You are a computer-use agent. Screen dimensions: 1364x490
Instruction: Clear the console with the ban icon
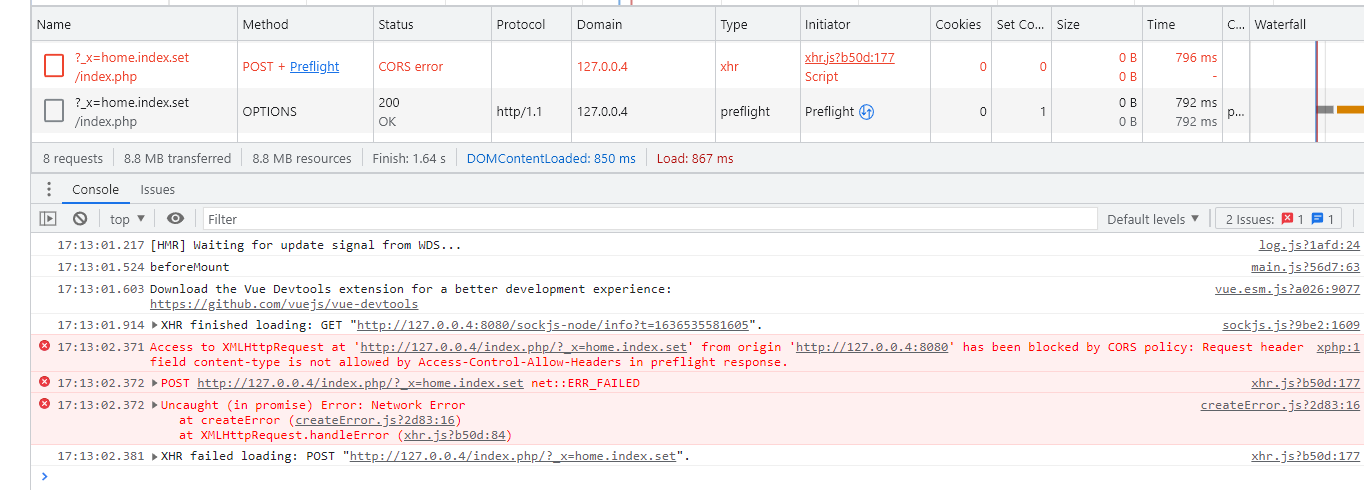pos(80,219)
